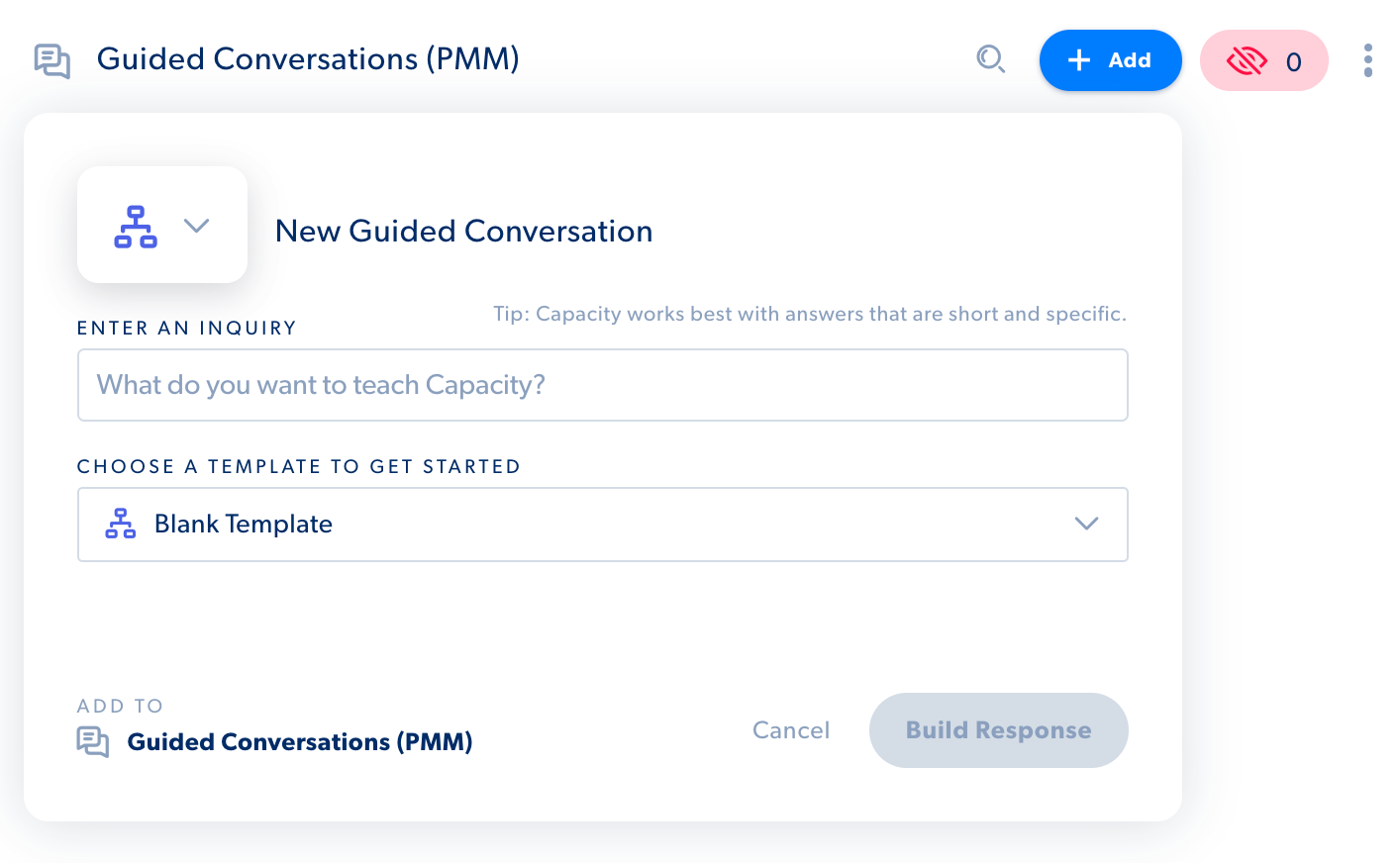1400x863 pixels.
Task: Expand the response type chevron dropdown
Action: point(197,226)
